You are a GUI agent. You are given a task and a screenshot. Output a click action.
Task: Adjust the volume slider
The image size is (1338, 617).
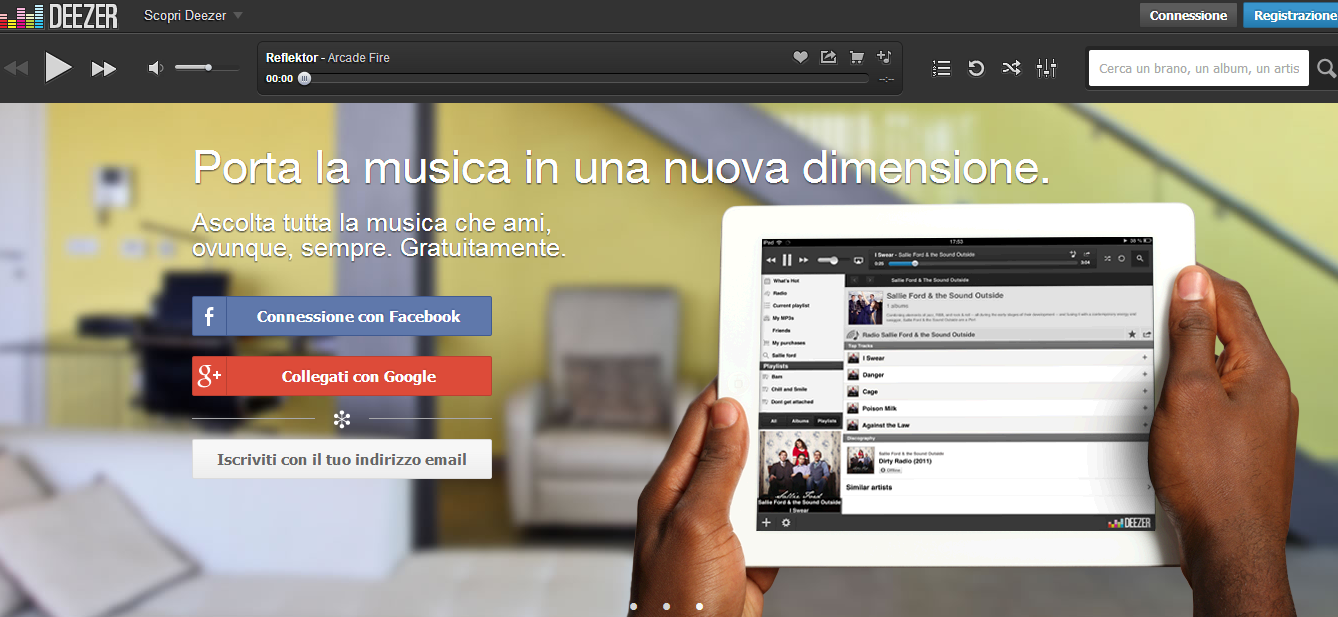[x=207, y=68]
